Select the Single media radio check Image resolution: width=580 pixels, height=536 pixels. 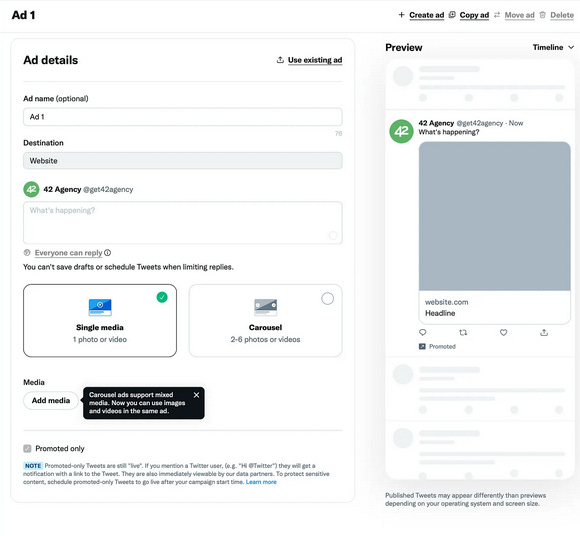coord(162,297)
